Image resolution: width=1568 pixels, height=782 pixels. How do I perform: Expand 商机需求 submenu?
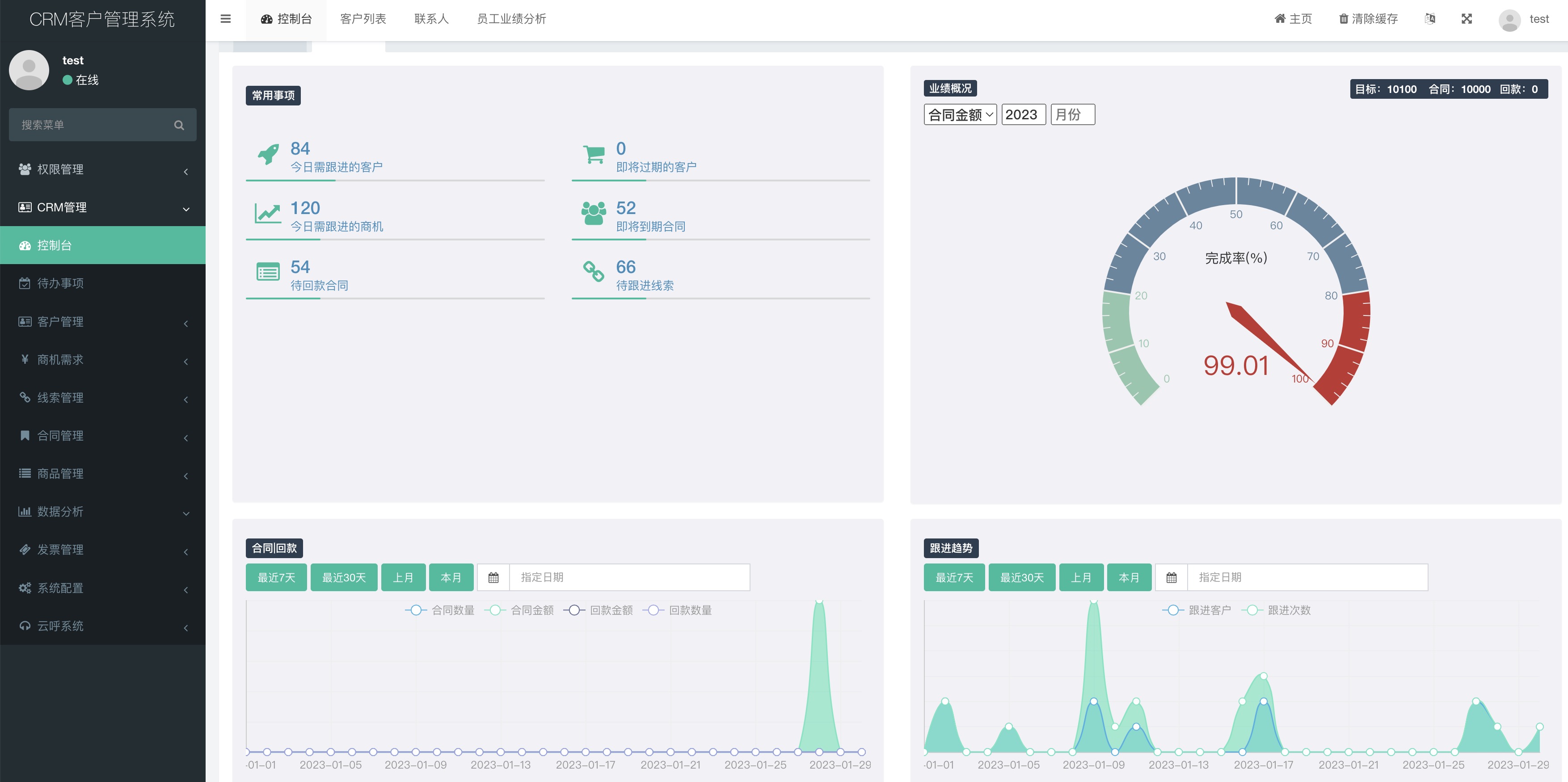(103, 360)
